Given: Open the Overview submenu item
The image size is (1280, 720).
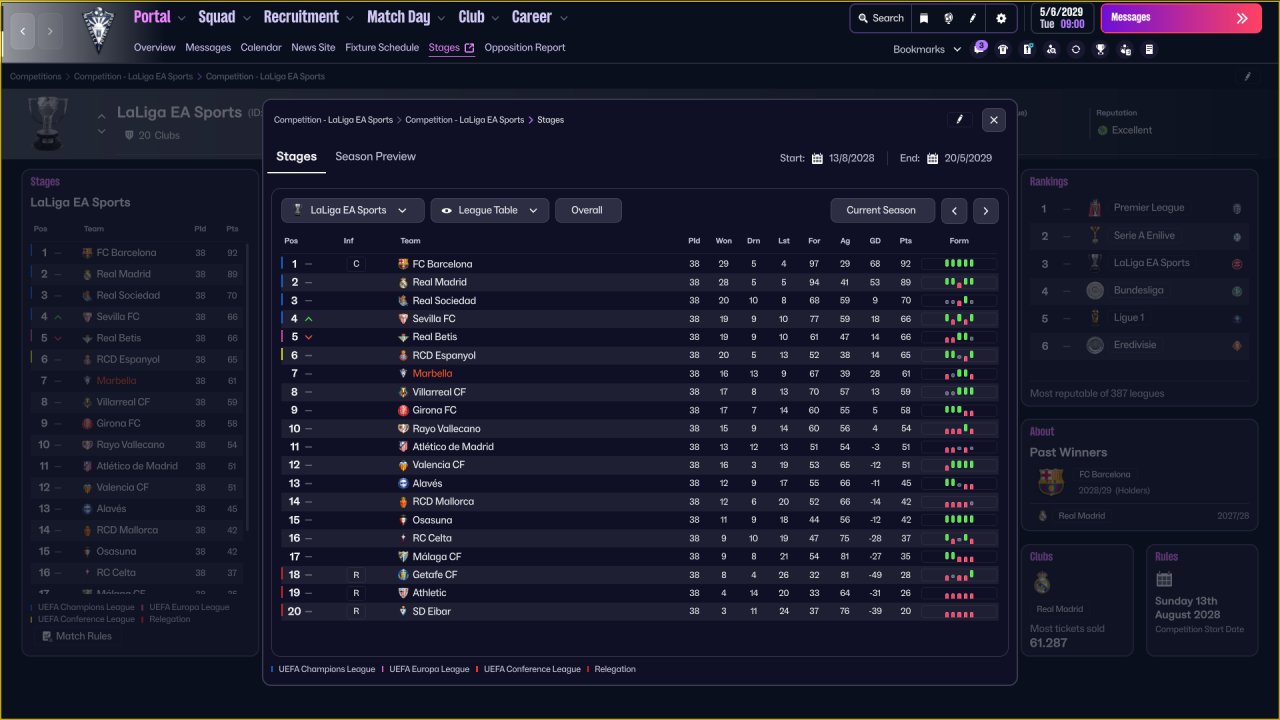Looking at the screenshot, I should pyautogui.click(x=155, y=48).
